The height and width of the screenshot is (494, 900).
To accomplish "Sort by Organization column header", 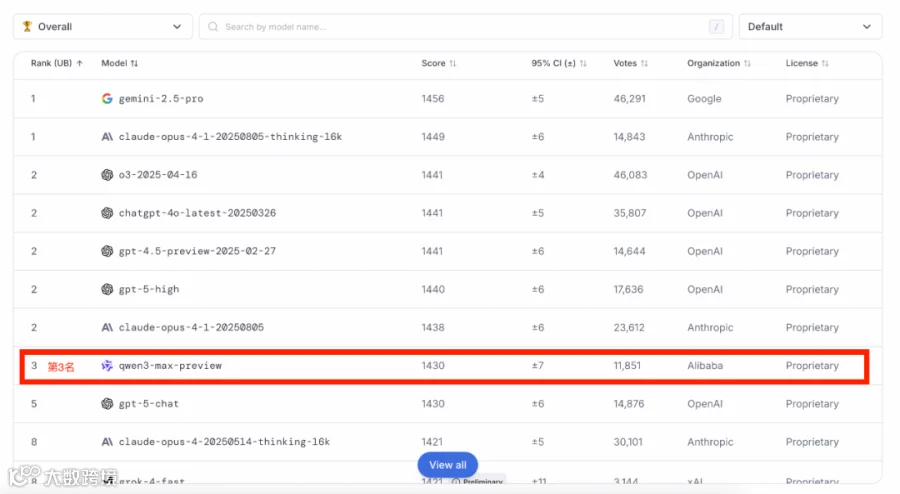I will pos(719,63).
